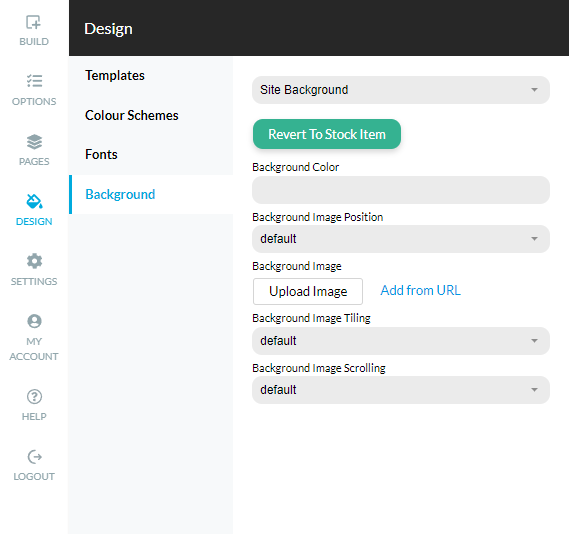Viewport: 569px width, 534px height.
Task: Open the Build section icon
Action: [x=33, y=22]
